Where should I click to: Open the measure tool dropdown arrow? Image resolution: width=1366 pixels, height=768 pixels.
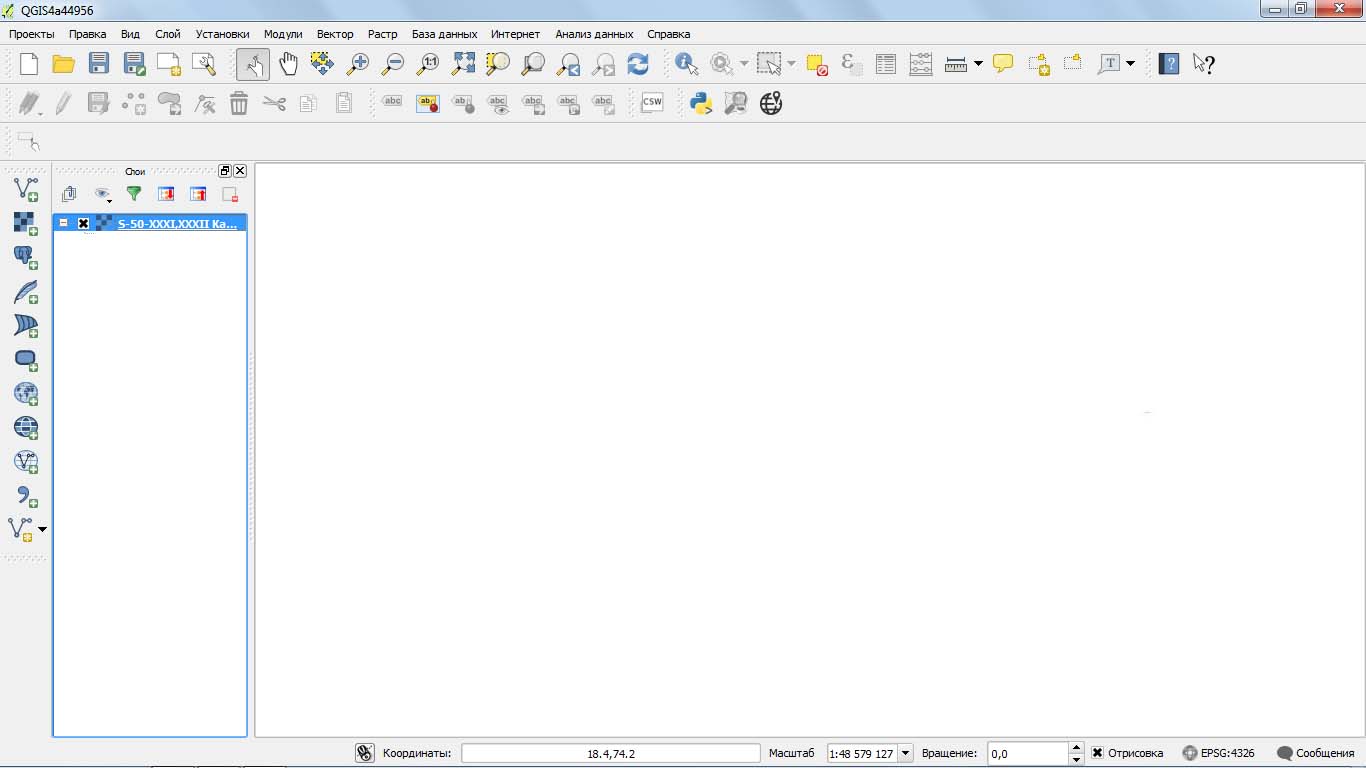[978, 65]
